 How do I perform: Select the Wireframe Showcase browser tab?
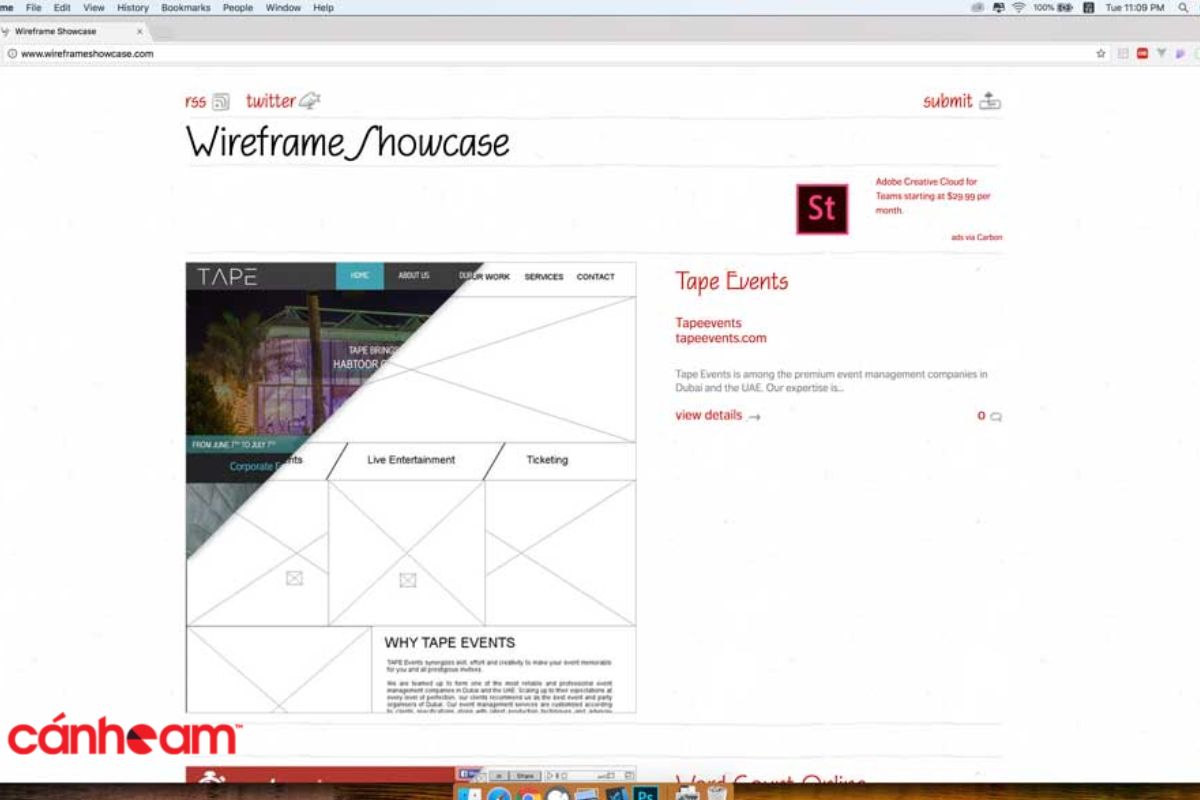point(75,31)
